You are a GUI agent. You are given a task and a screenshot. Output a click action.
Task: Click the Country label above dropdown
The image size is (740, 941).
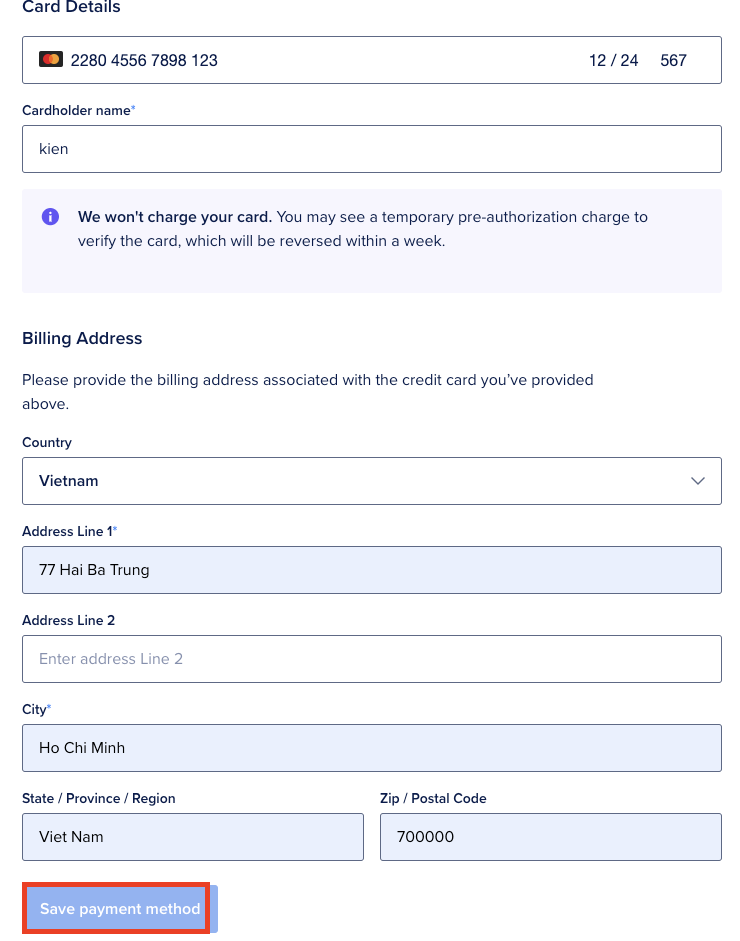tap(47, 443)
